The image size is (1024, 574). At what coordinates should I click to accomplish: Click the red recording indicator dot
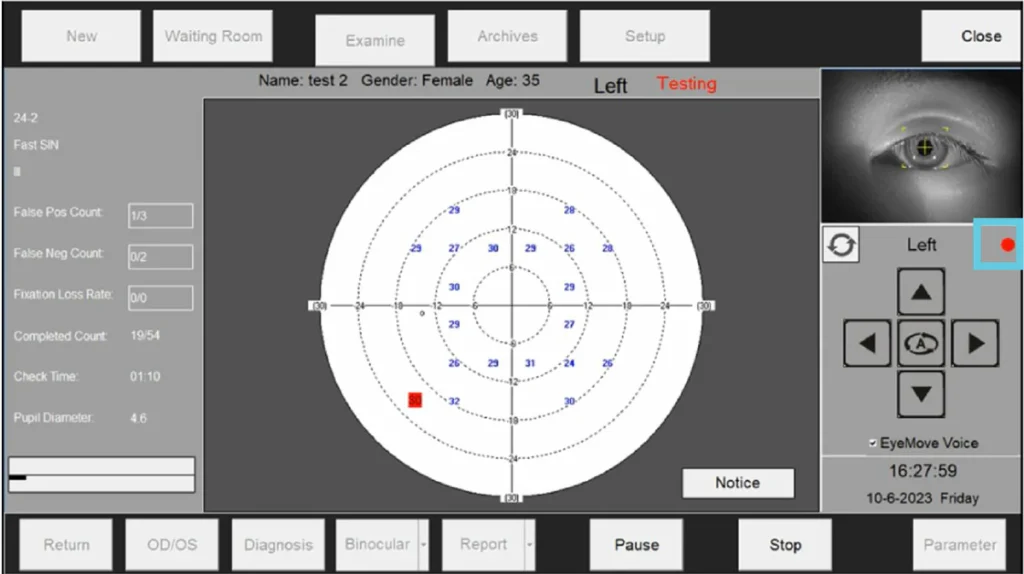point(1007,245)
